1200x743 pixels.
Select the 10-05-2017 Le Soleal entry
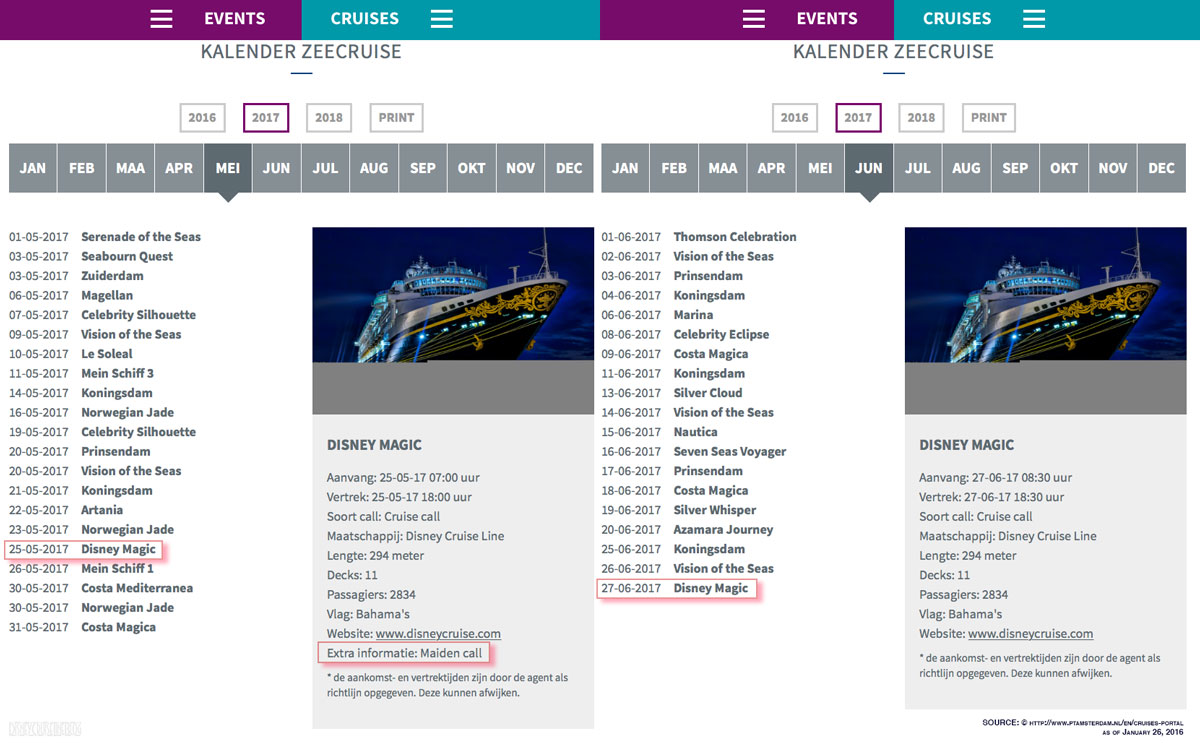(71, 354)
